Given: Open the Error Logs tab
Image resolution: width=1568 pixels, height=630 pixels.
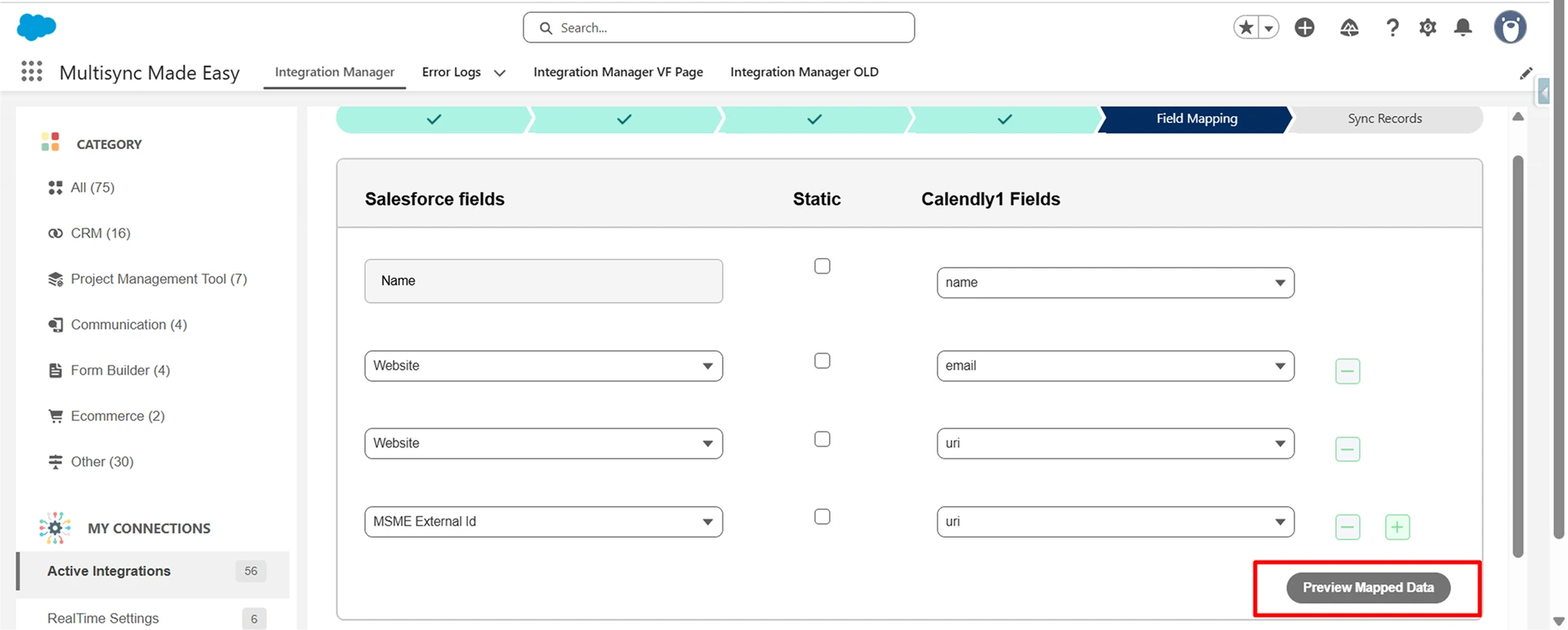Looking at the screenshot, I should pyautogui.click(x=452, y=72).
